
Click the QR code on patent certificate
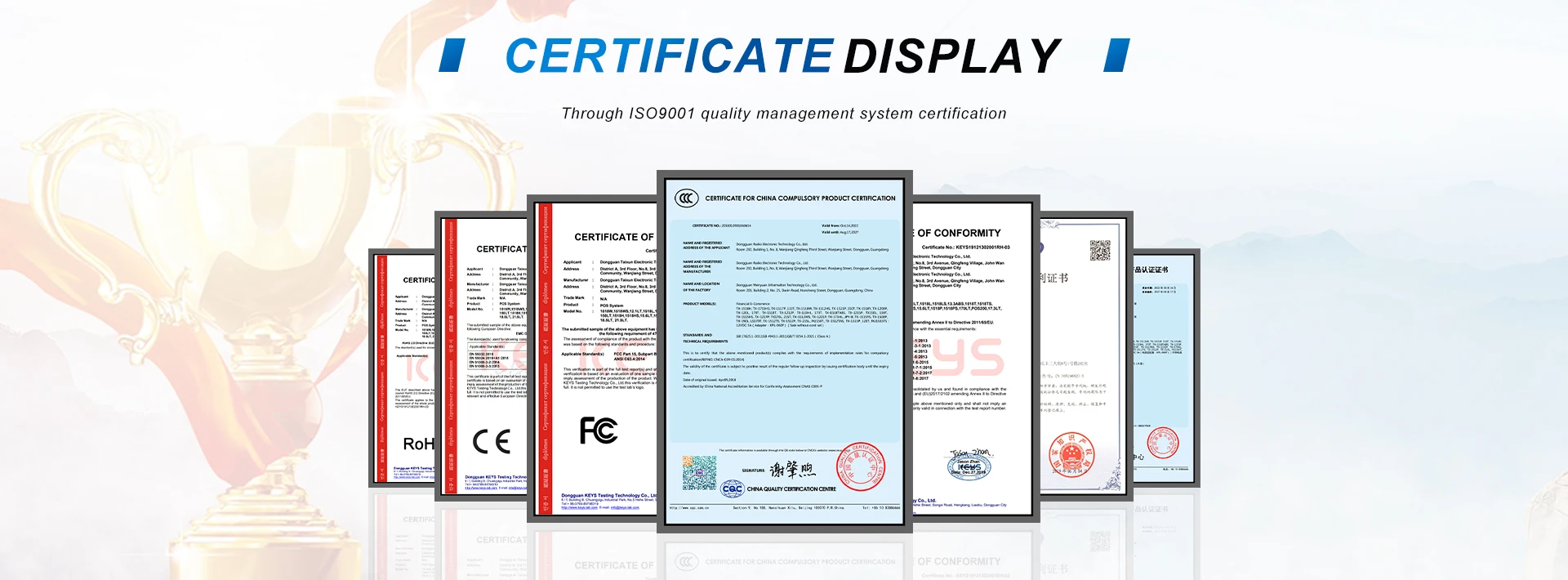pyautogui.click(x=1100, y=251)
